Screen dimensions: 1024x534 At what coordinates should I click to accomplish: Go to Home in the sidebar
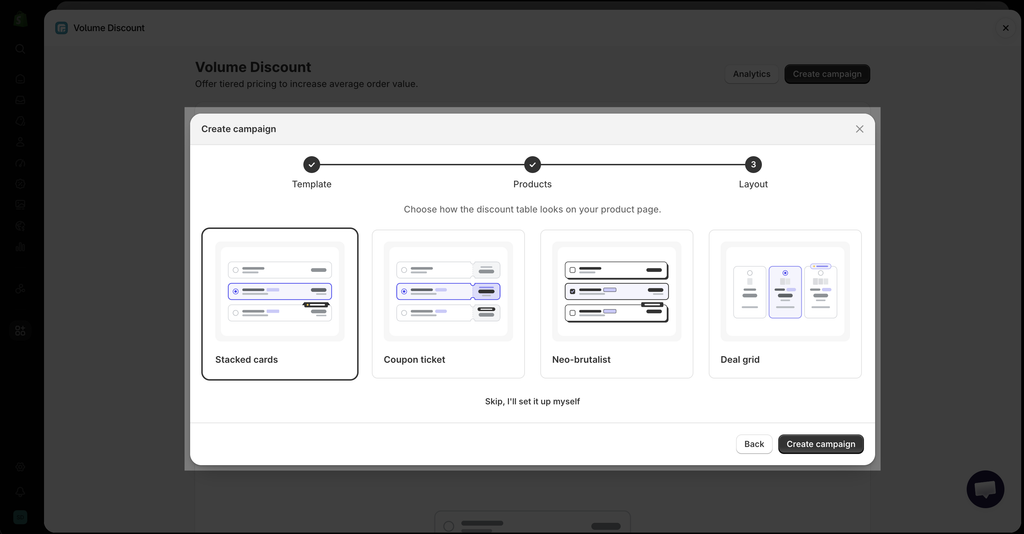click(x=20, y=79)
